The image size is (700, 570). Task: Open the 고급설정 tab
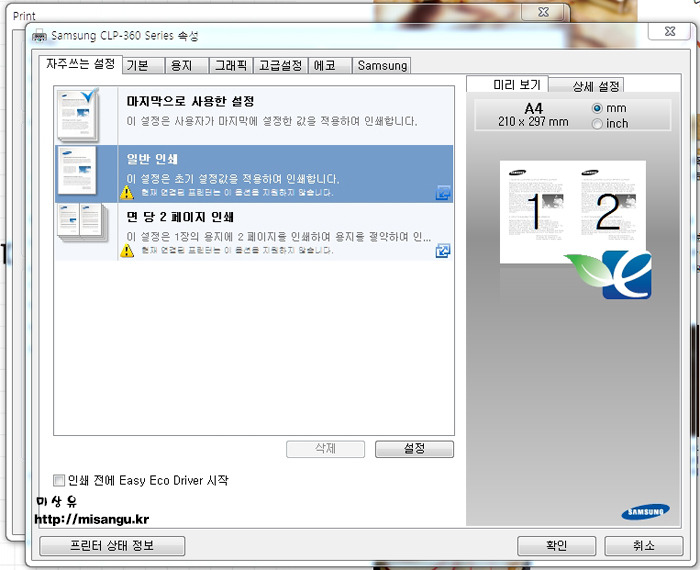pos(280,66)
